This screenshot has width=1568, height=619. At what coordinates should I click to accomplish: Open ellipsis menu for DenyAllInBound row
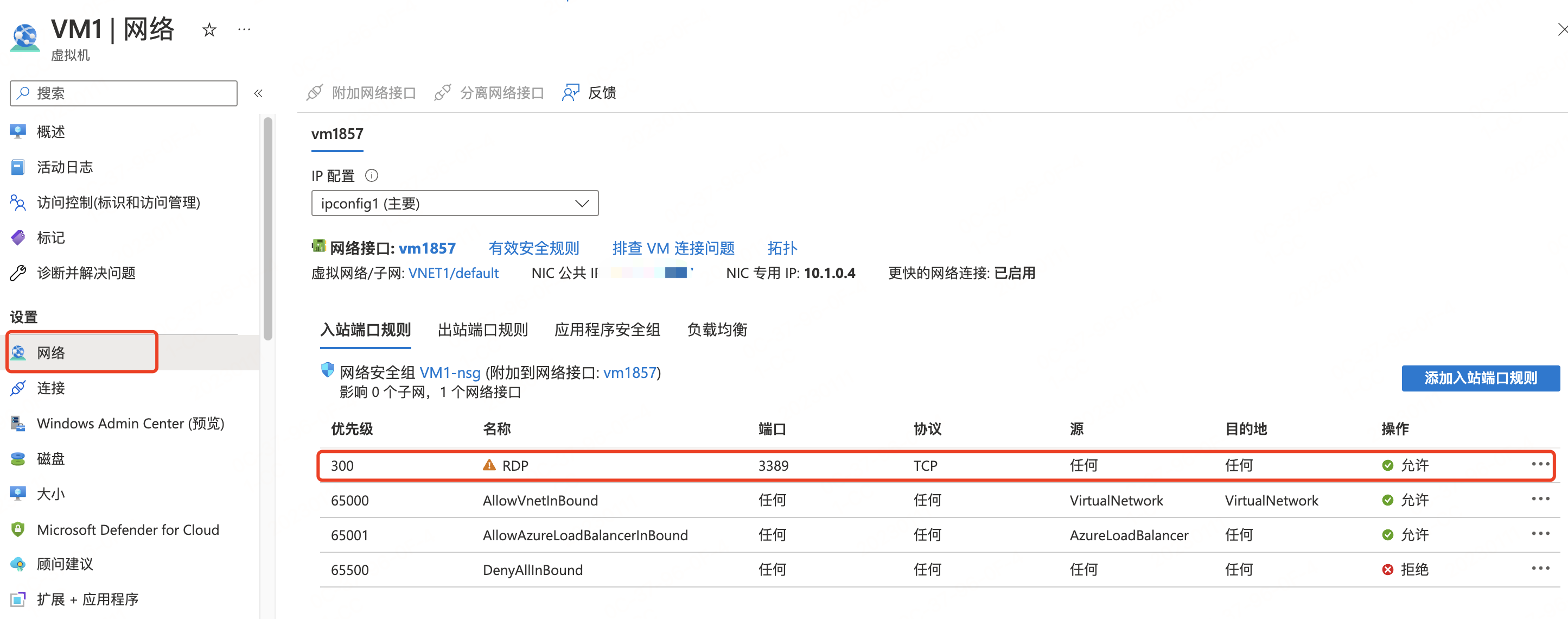[1541, 569]
